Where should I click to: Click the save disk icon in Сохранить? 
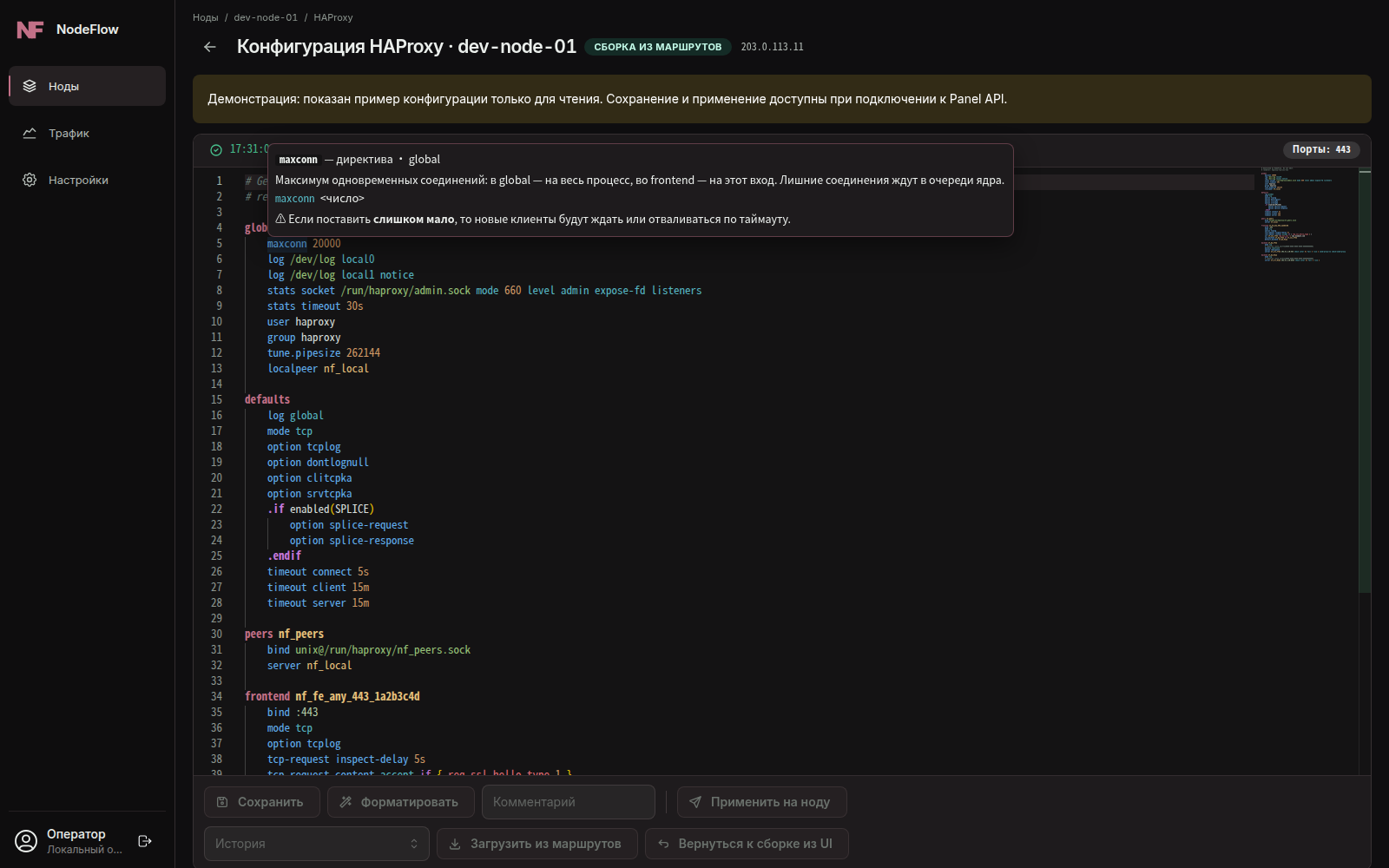222,802
